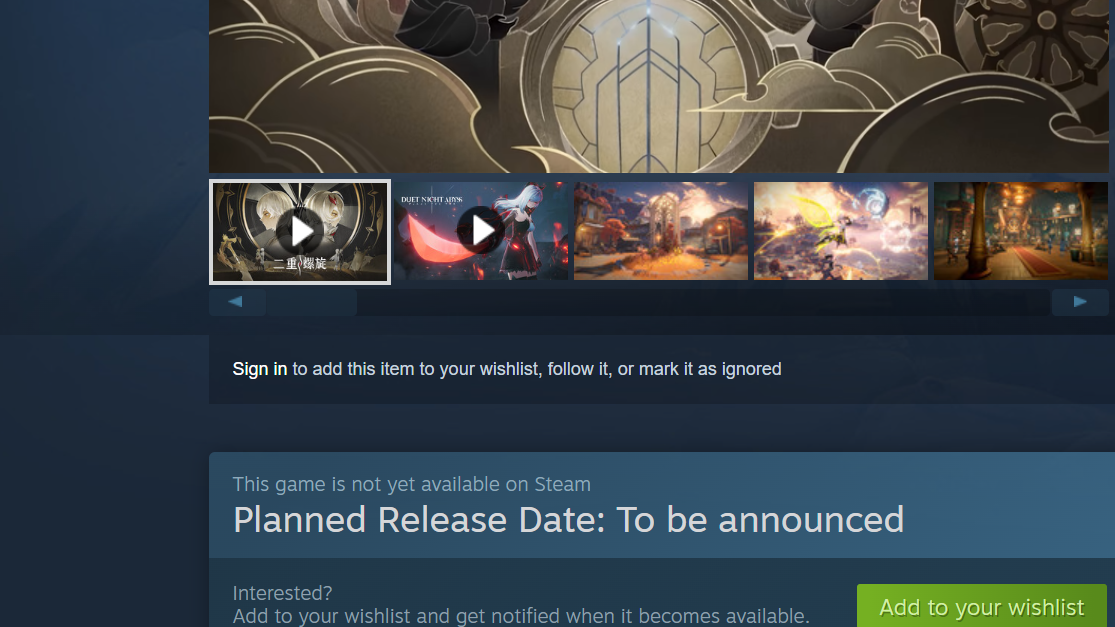1115x627 pixels.
Task: Click the wishlist sign-in notice bar
Action: tap(661, 369)
